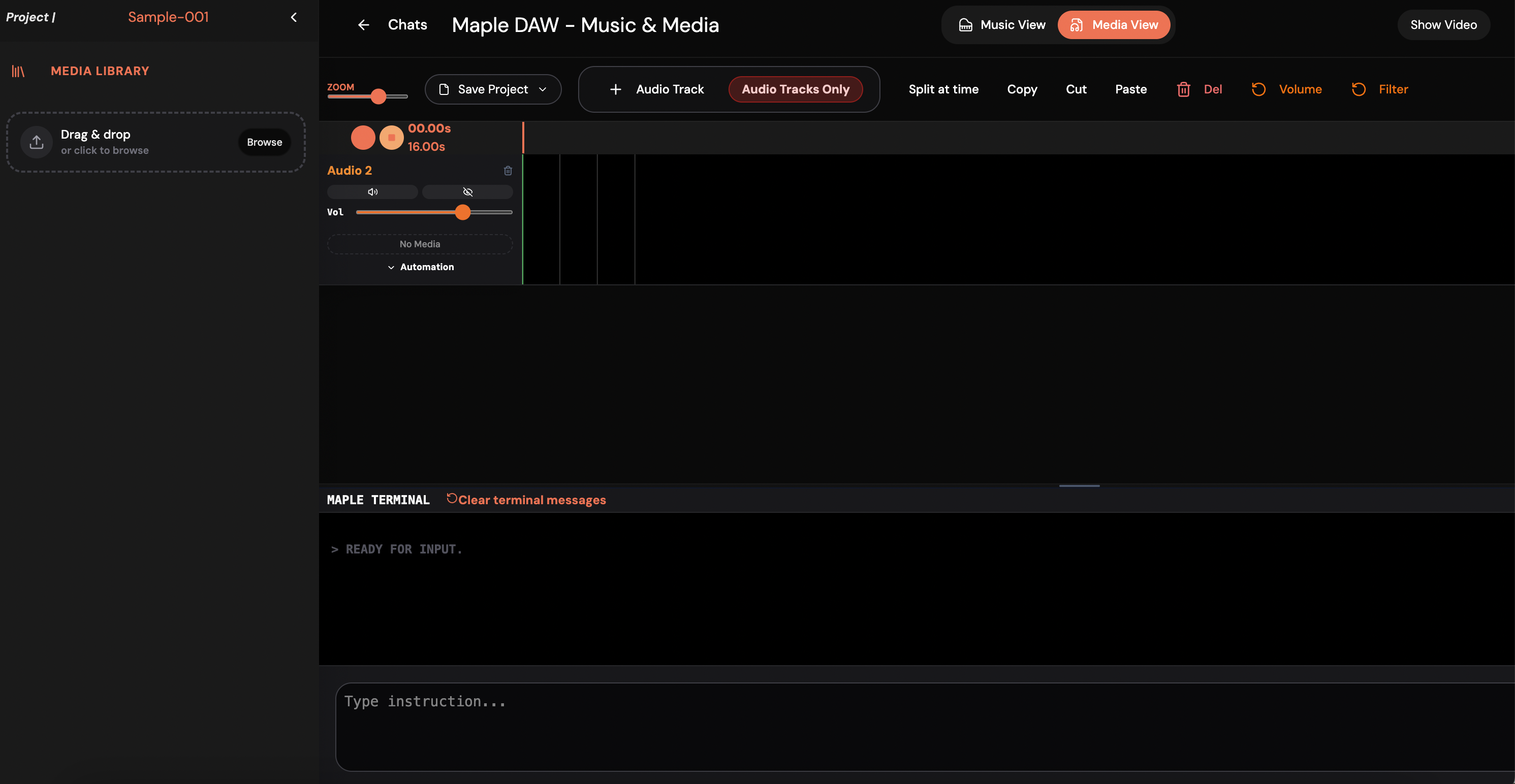The width and height of the screenshot is (1515, 784).
Task: Click the Del trash icon in toolbar
Action: tap(1184, 89)
